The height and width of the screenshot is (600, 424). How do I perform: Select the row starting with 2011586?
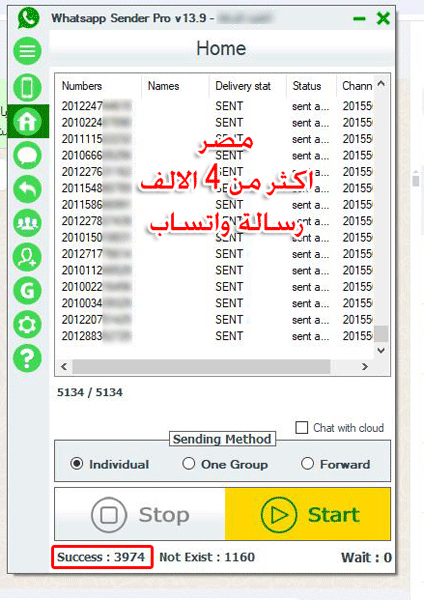click(x=216, y=204)
